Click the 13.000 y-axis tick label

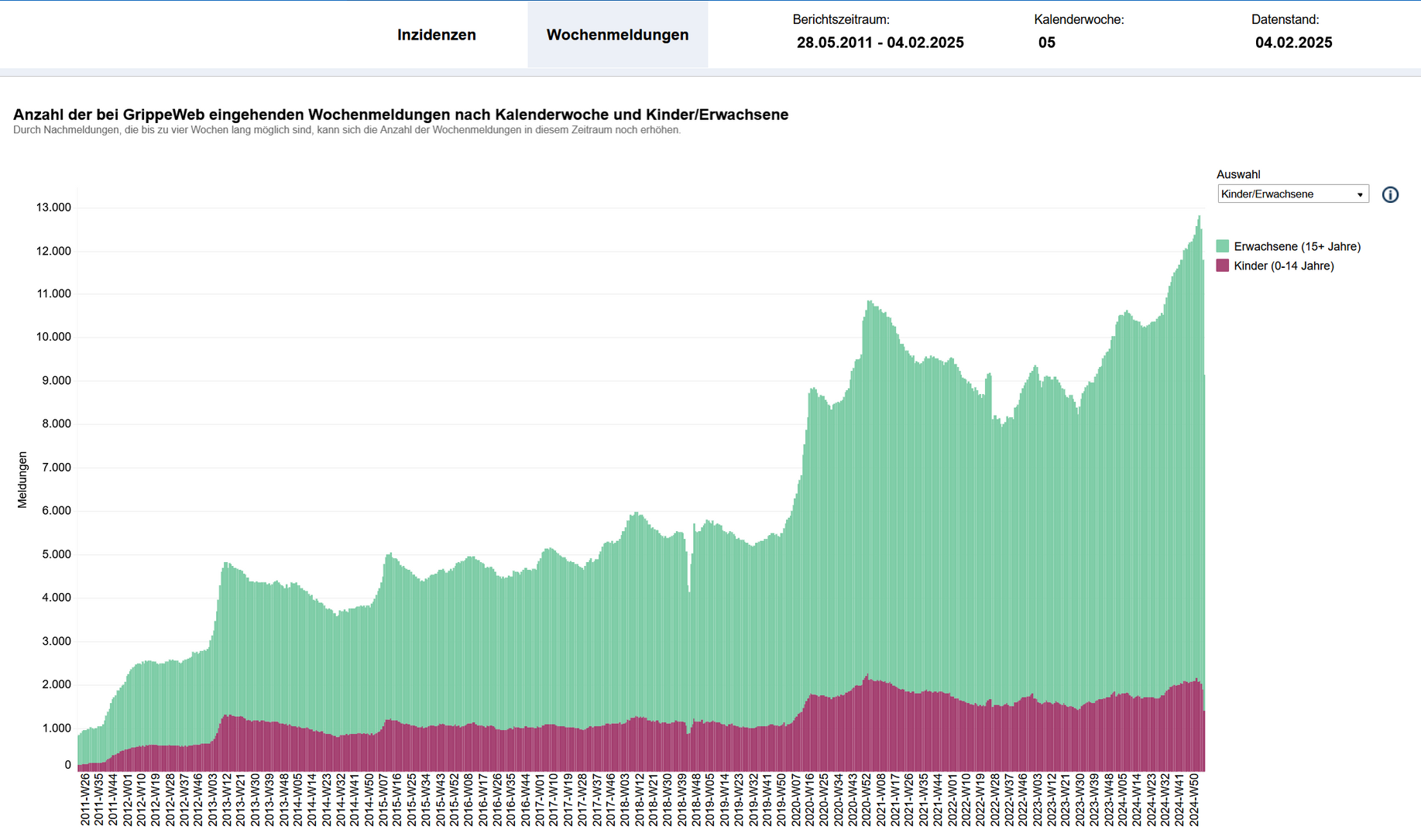pos(53,207)
